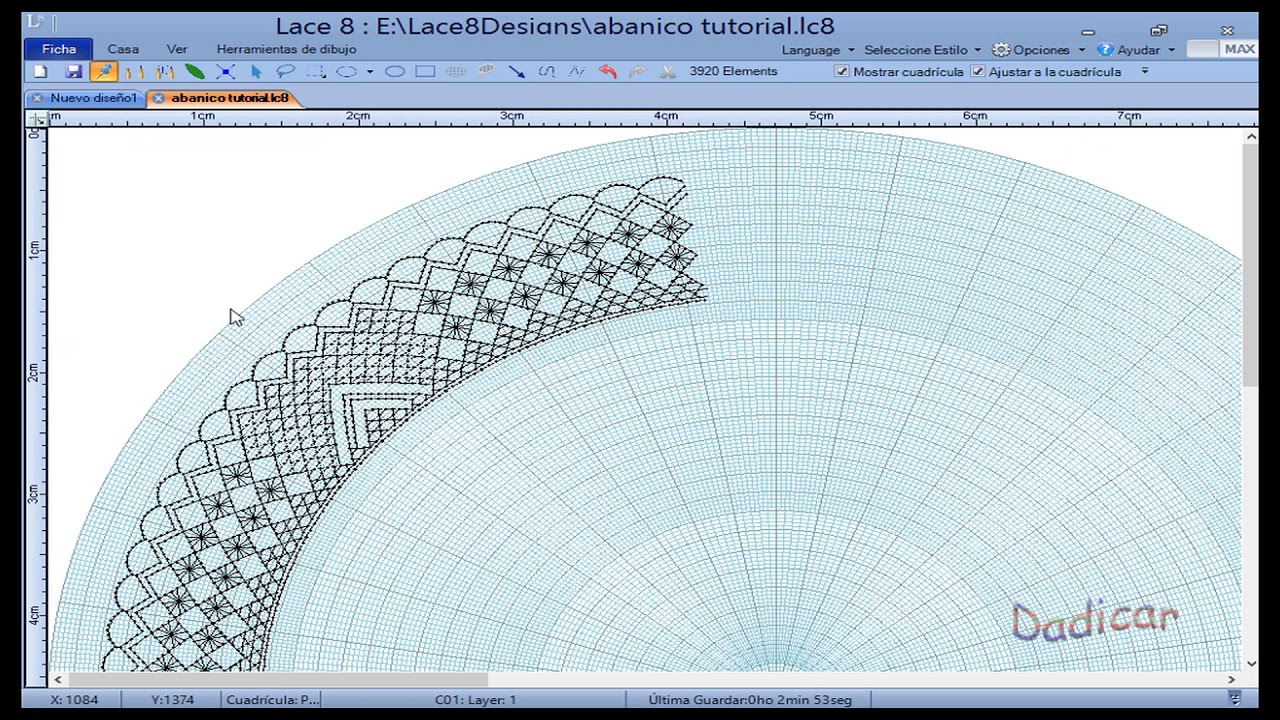Select the dotted ellipse selection tool
This screenshot has height=720, width=1280.
click(x=347, y=72)
